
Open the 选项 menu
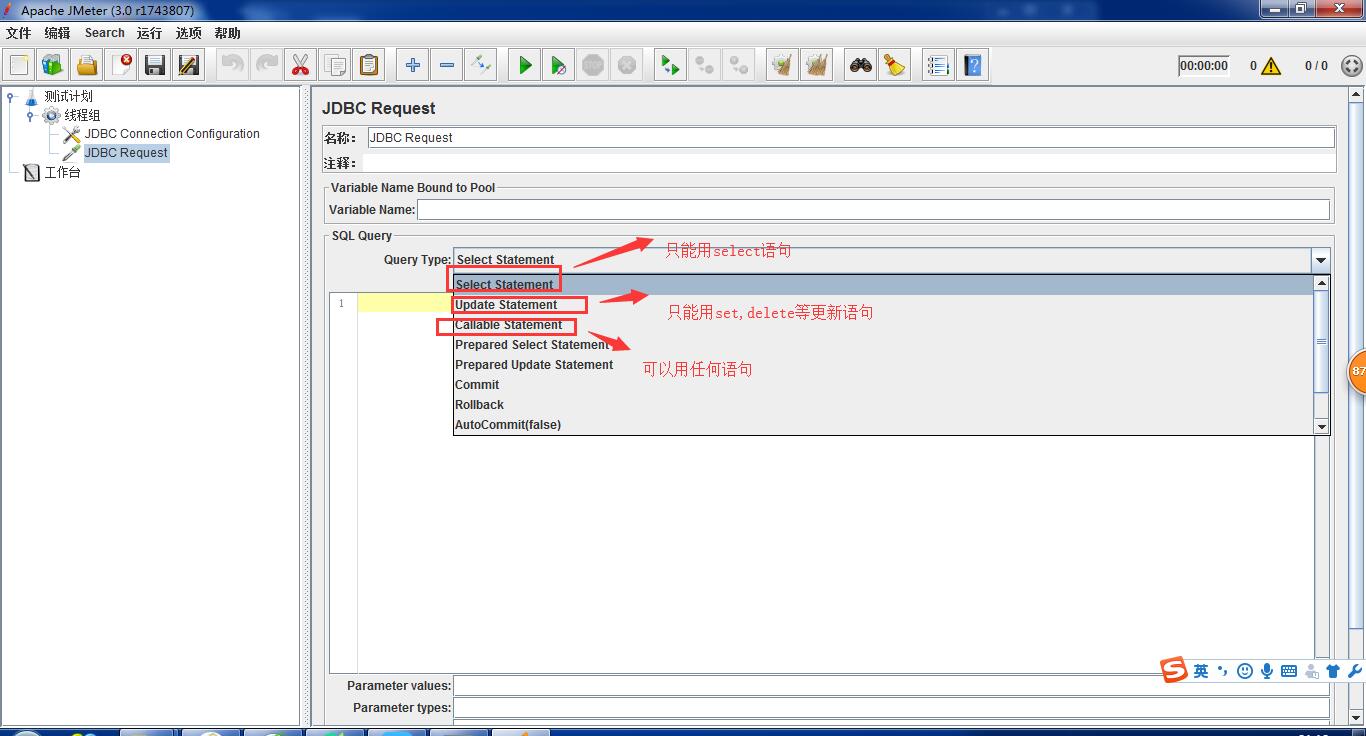tap(189, 33)
